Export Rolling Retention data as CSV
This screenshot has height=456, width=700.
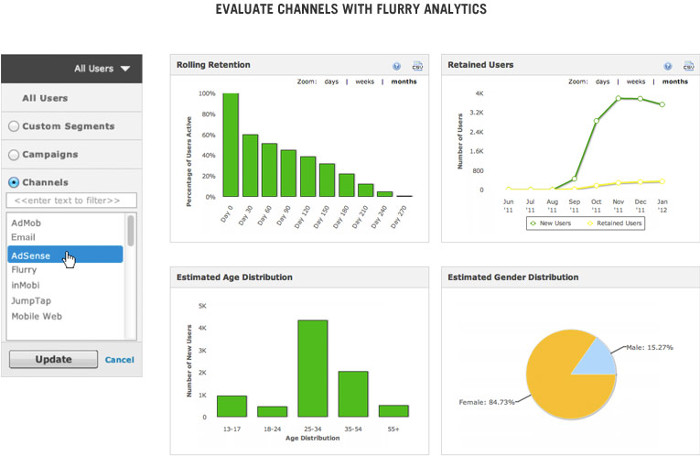pos(417,66)
